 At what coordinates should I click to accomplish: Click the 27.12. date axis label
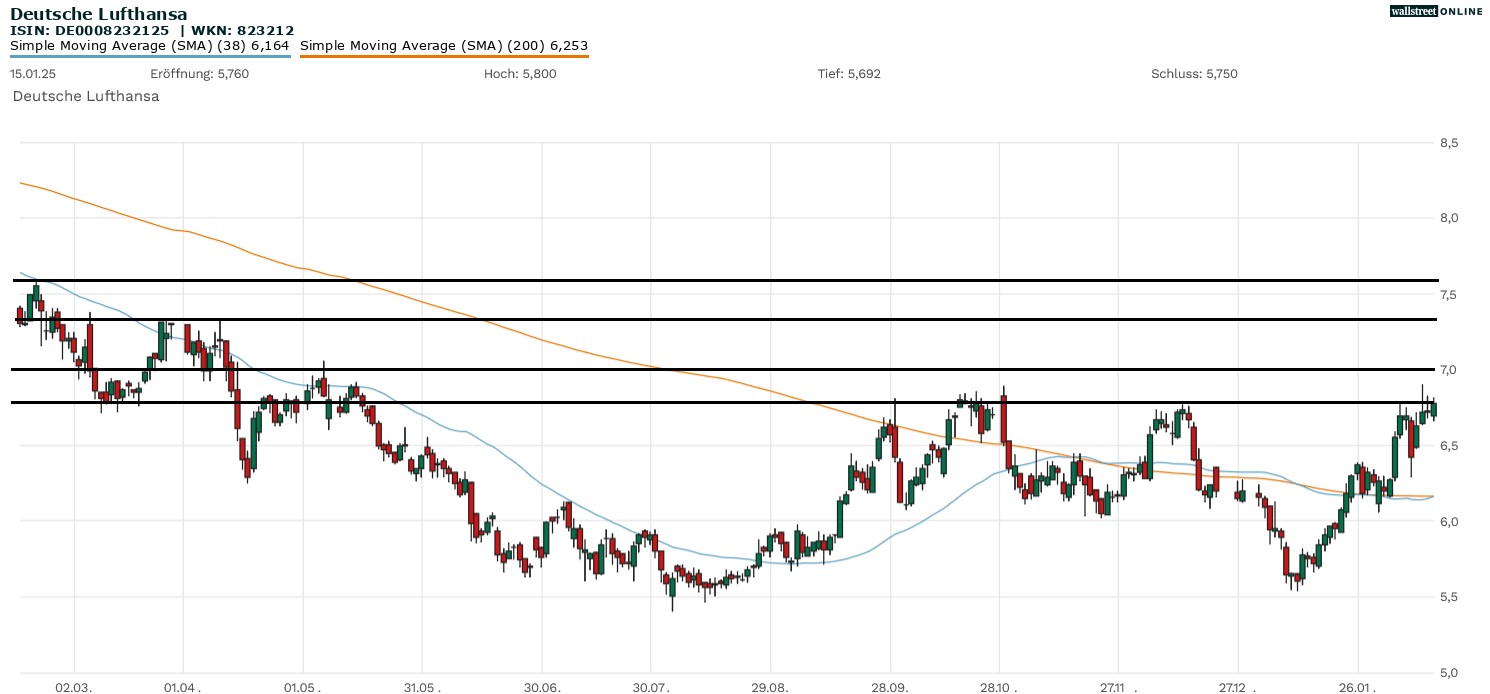coord(1238,688)
